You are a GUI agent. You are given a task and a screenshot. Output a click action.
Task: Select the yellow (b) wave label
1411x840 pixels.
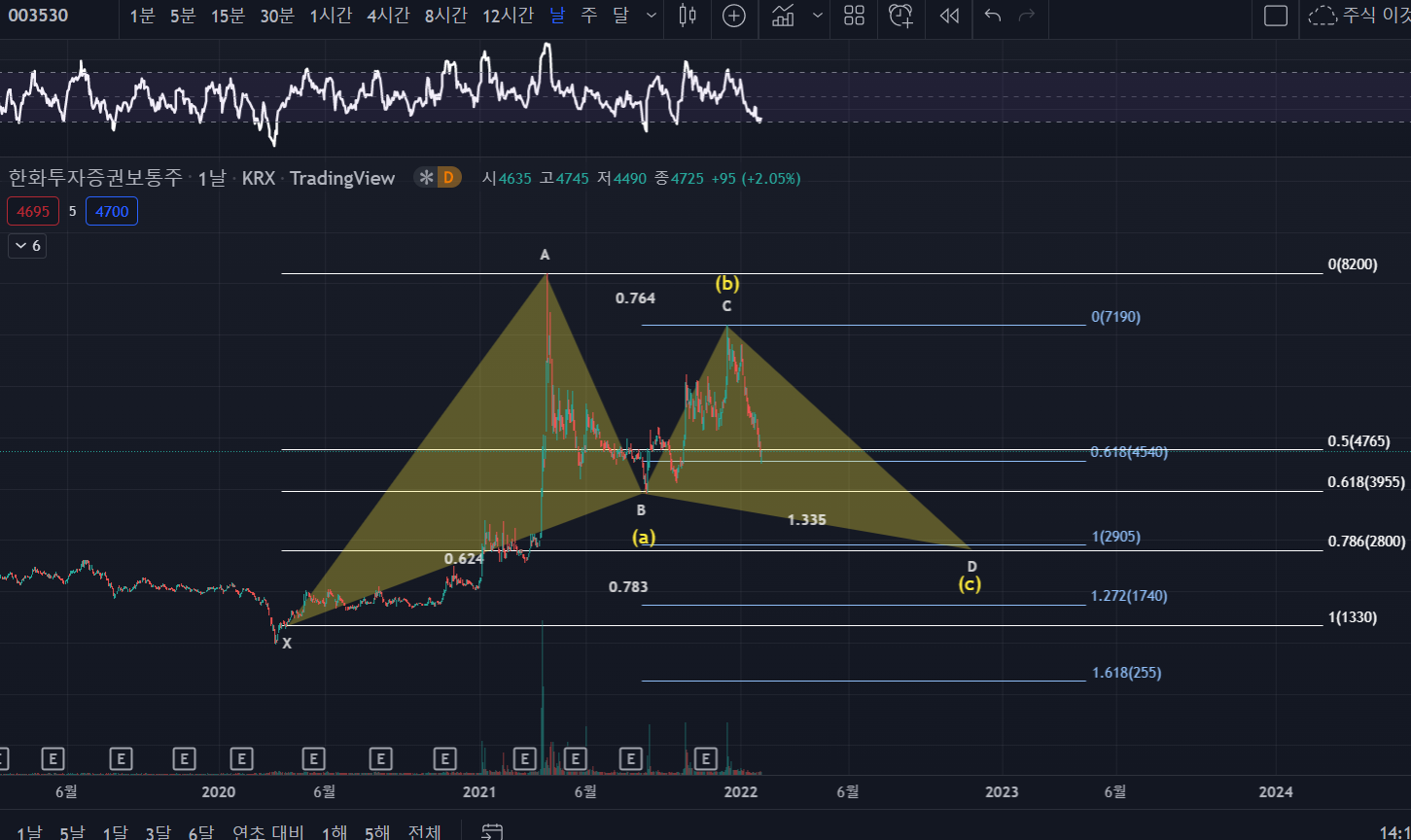point(727,283)
